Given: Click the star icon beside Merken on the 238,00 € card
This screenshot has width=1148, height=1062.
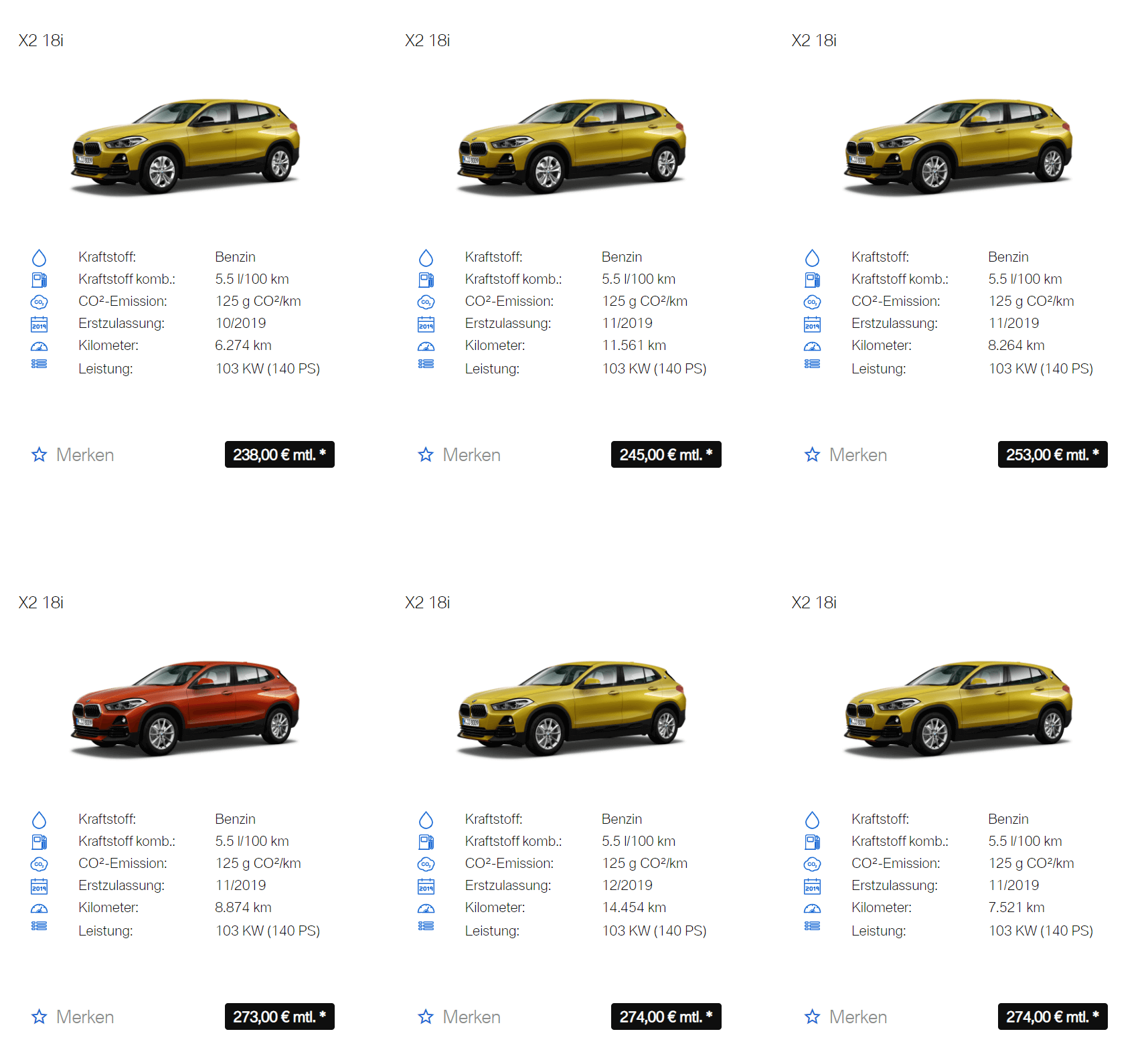Looking at the screenshot, I should [x=39, y=455].
